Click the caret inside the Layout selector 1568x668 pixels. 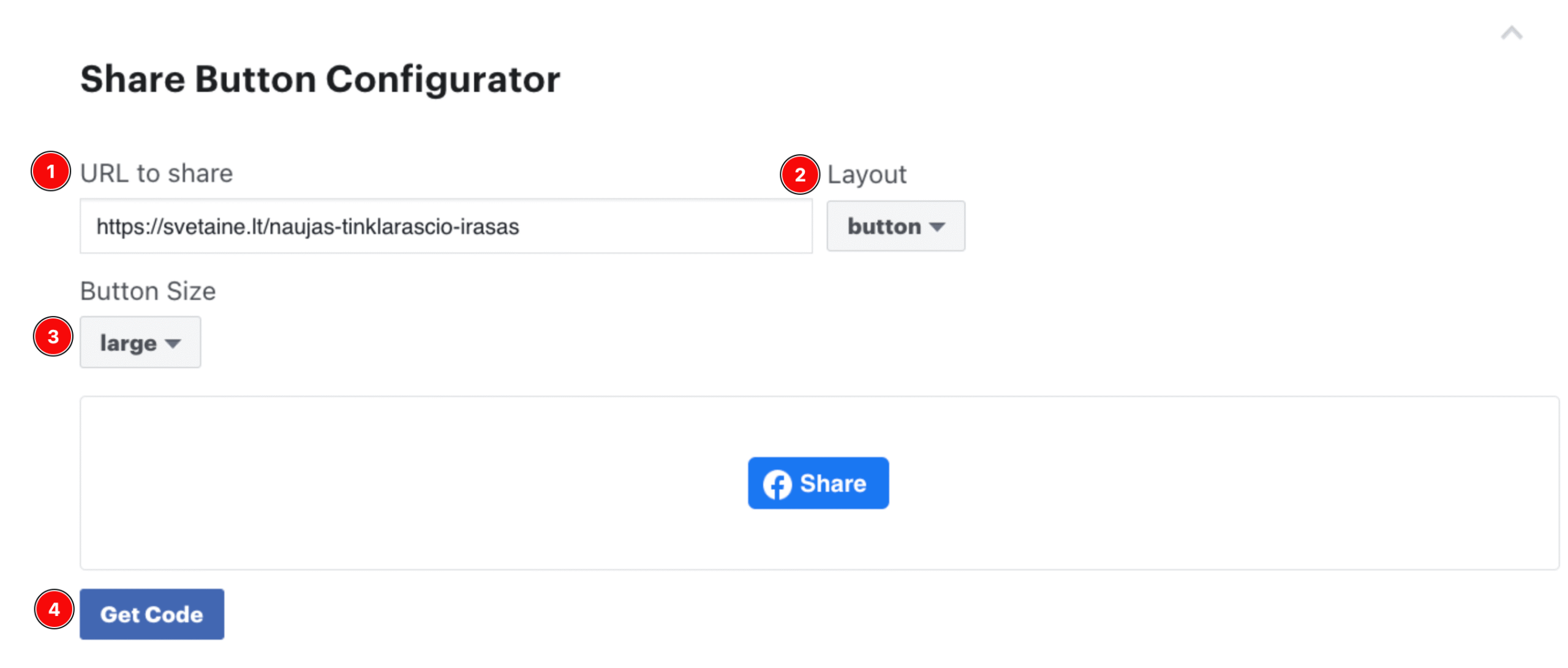coord(937,227)
